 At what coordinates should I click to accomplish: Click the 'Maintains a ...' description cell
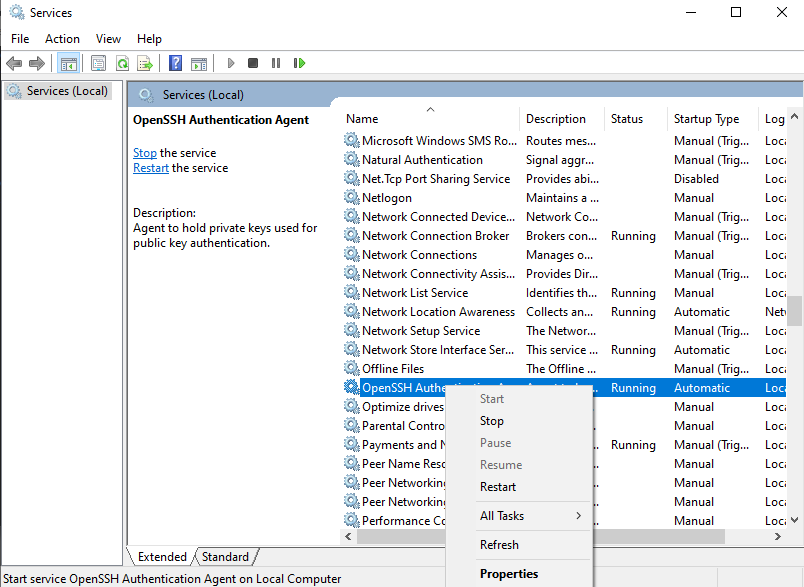click(562, 198)
